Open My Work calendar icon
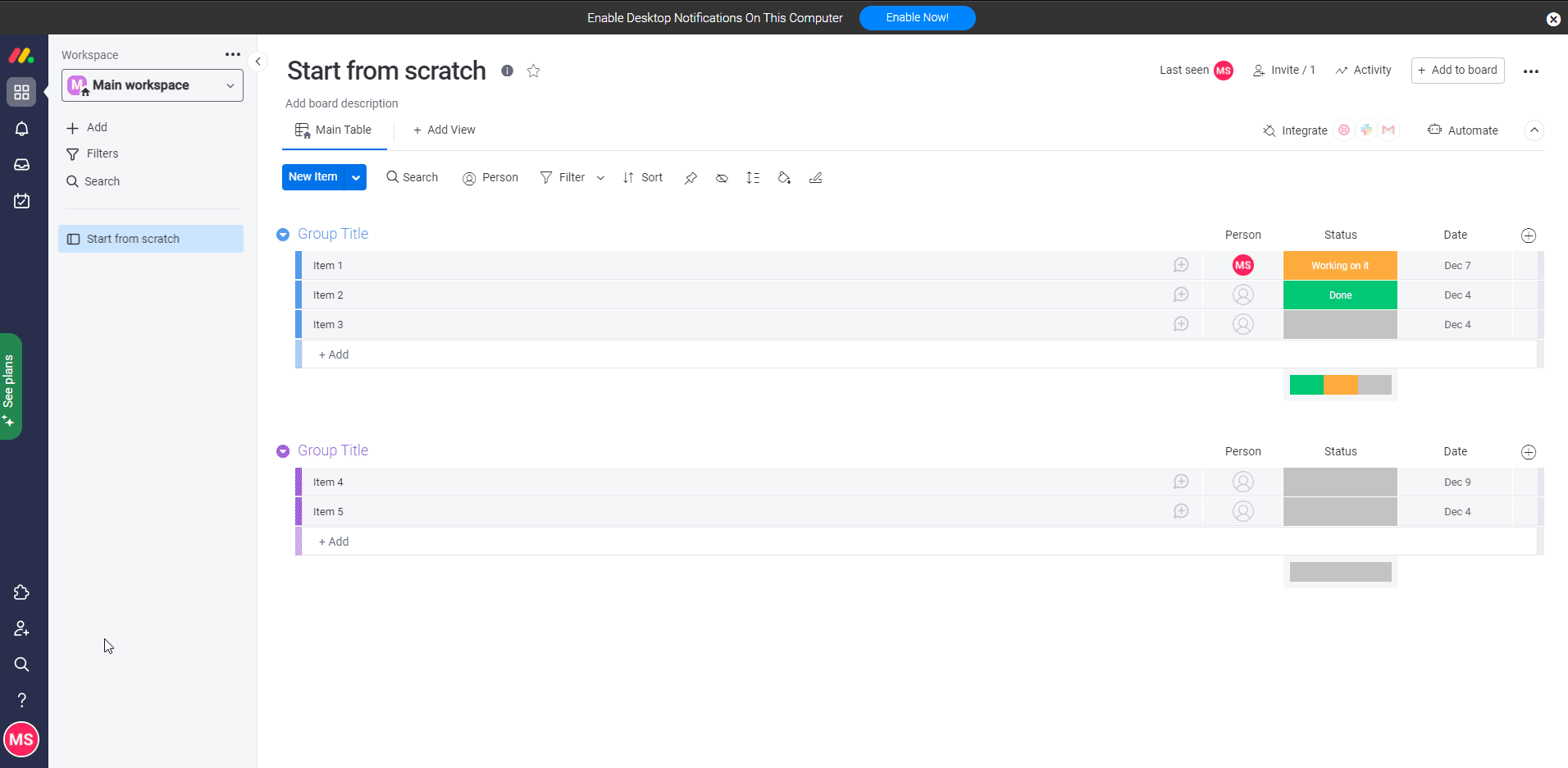Image resolution: width=1568 pixels, height=768 pixels. (x=22, y=201)
